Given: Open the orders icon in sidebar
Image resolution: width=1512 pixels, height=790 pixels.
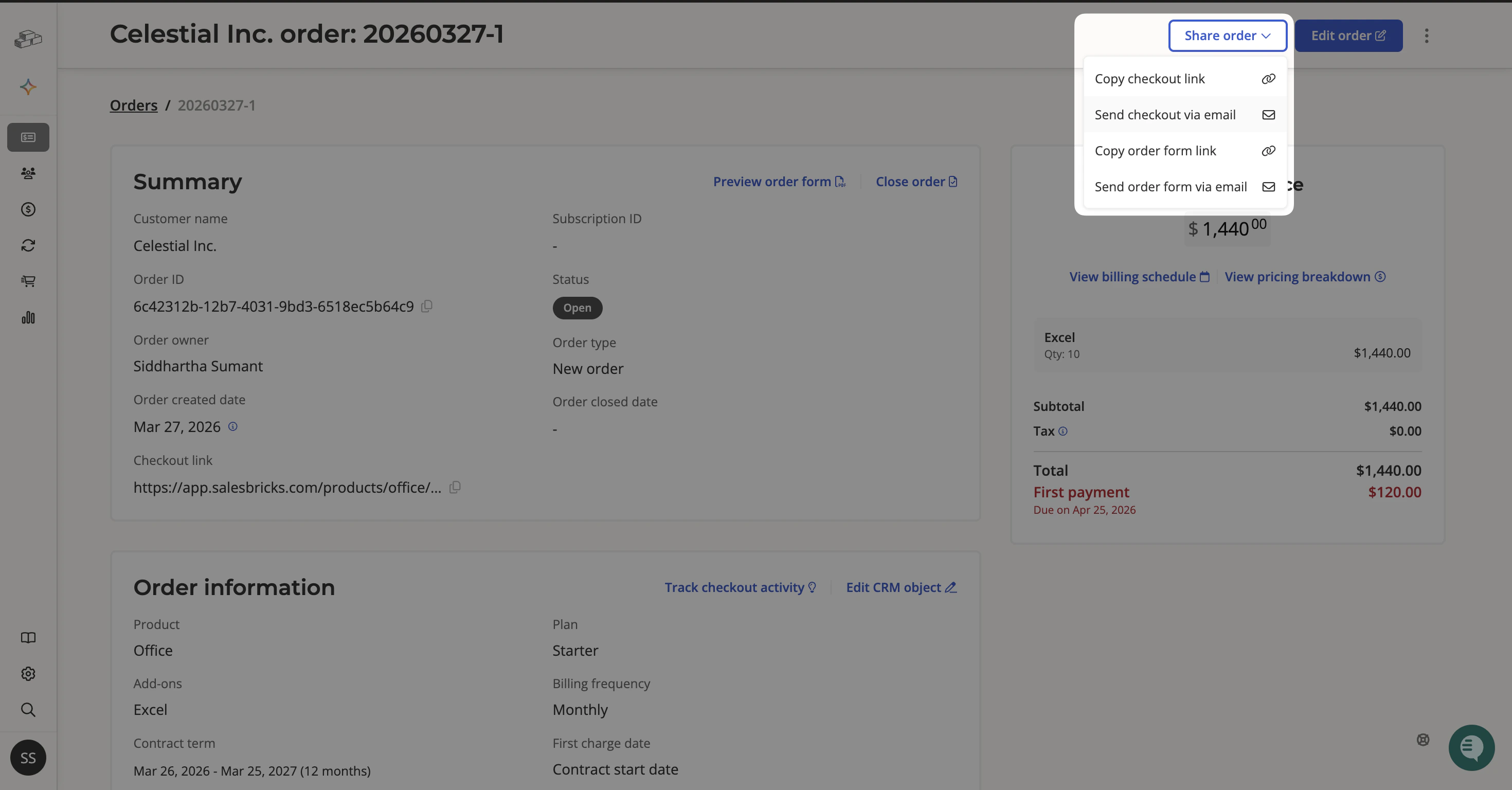Looking at the screenshot, I should coord(28,137).
